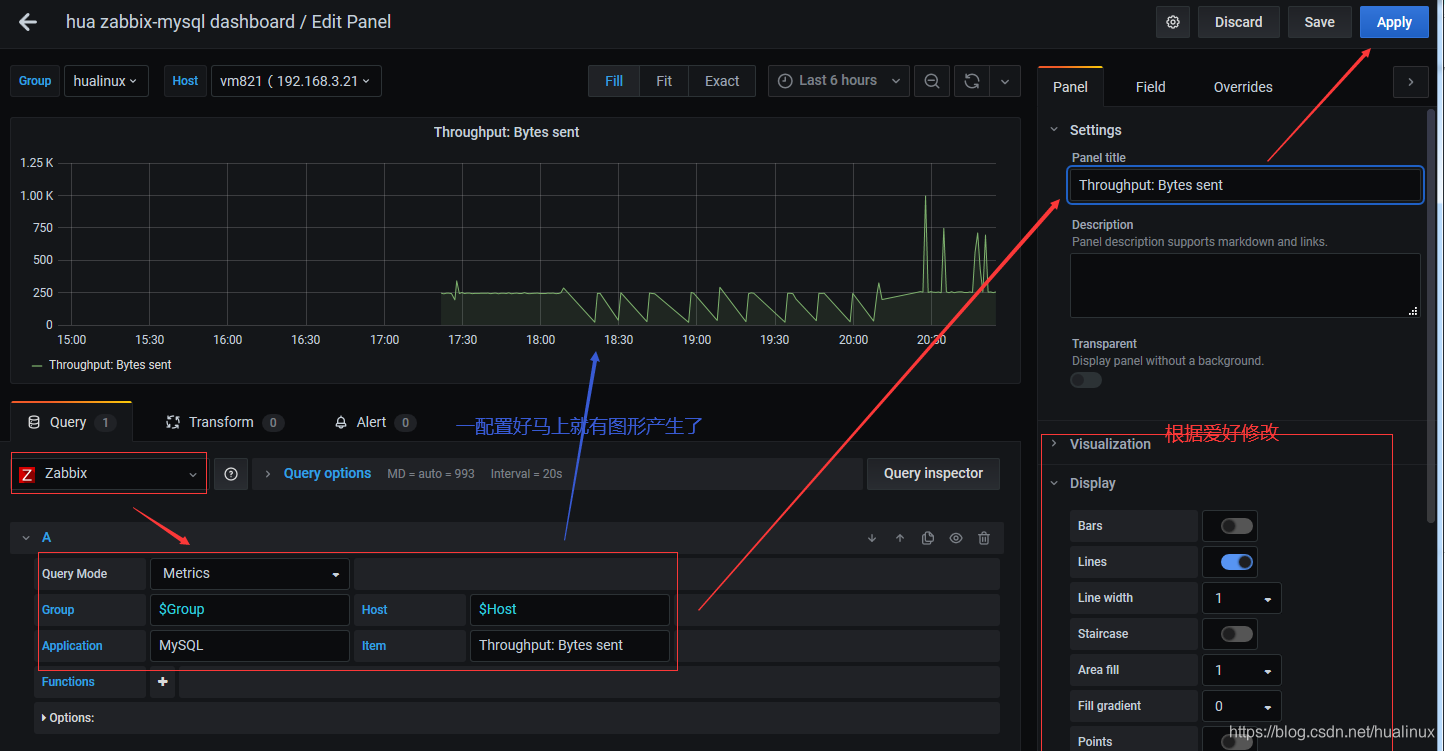This screenshot has width=1445, height=751.
Task: Add a function with plus button
Action: pyautogui.click(x=163, y=682)
